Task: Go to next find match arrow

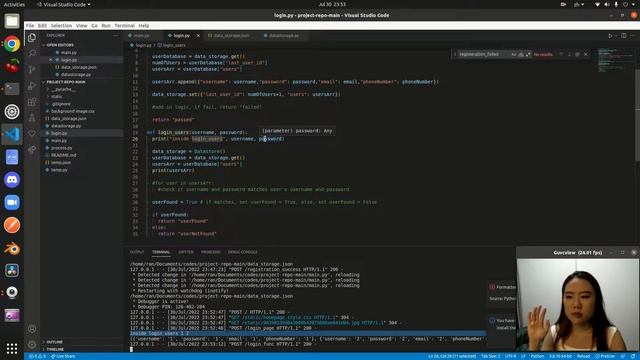Action: pos(569,54)
